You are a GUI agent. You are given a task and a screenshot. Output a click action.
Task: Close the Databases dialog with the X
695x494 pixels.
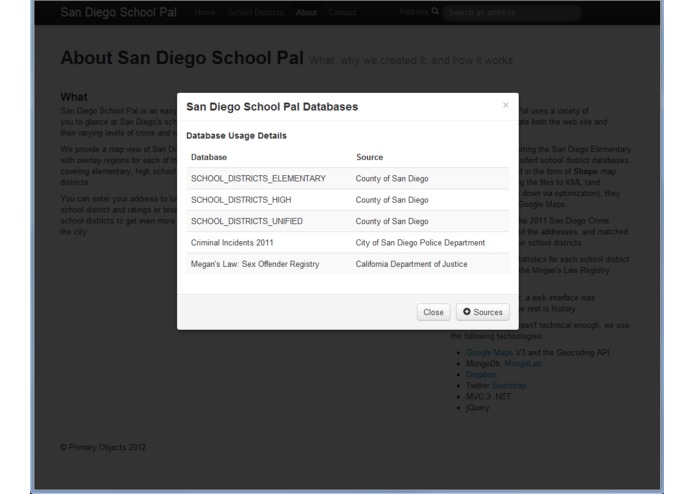point(506,105)
